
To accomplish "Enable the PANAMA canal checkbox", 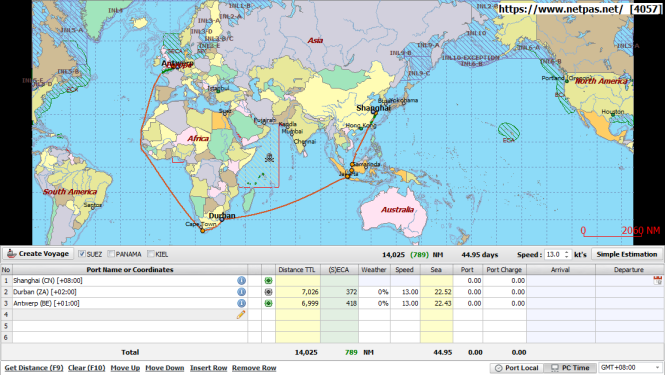I will click(x=111, y=254).
